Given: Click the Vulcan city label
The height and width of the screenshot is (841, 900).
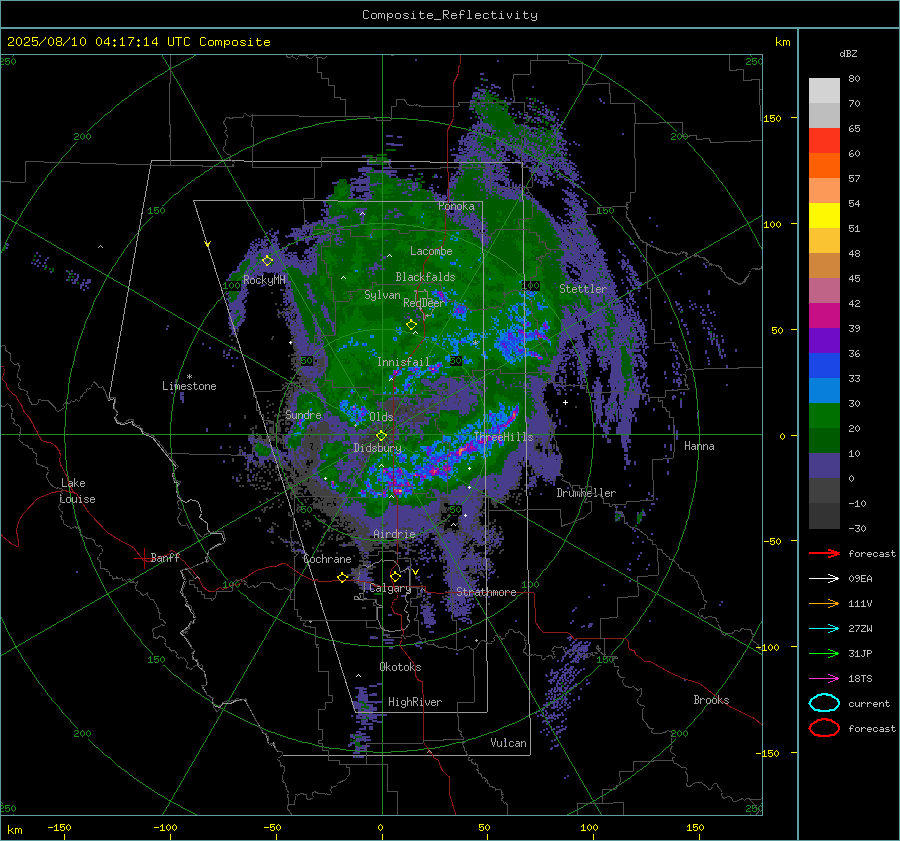Looking at the screenshot, I should tap(508, 743).
